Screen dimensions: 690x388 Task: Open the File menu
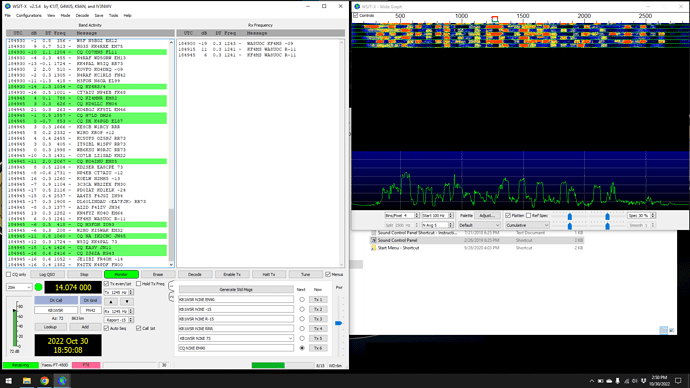[x=7, y=15]
